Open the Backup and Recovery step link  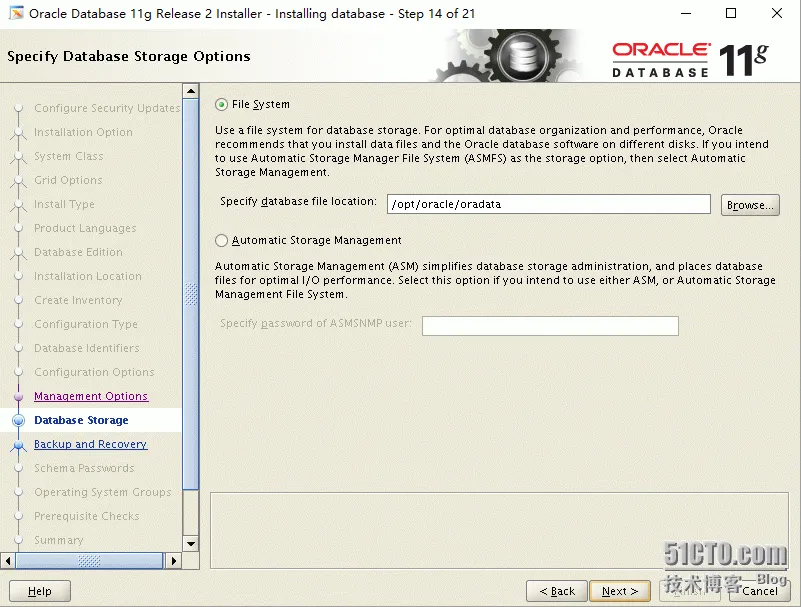(90, 444)
